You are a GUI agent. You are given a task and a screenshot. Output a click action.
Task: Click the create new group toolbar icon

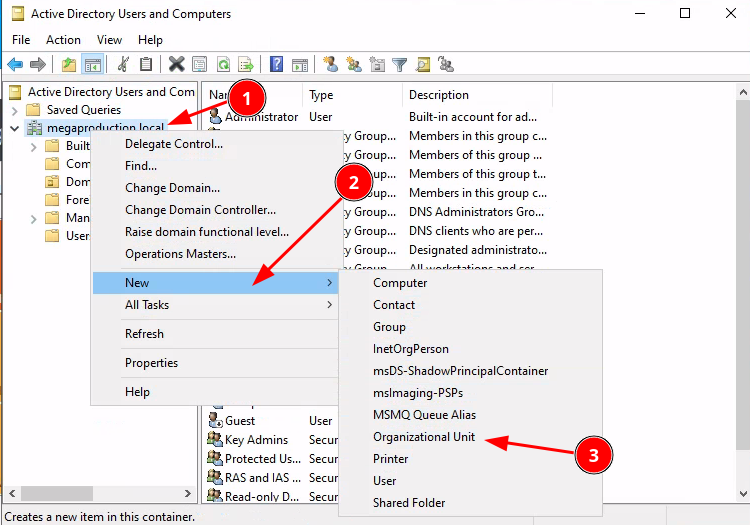click(353, 64)
